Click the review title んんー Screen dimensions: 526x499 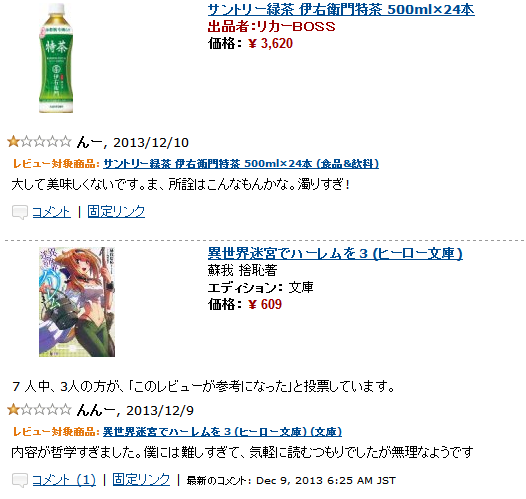(x=96, y=410)
